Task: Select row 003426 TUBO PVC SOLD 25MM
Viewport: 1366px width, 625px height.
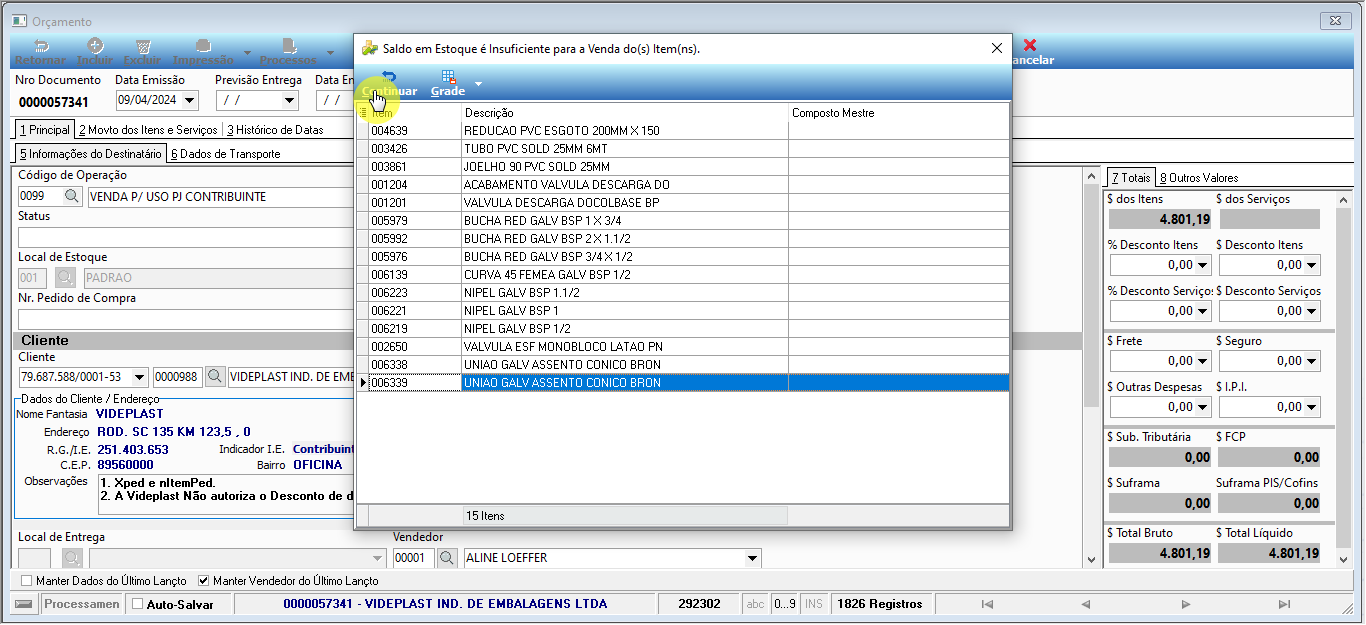Action: point(684,149)
